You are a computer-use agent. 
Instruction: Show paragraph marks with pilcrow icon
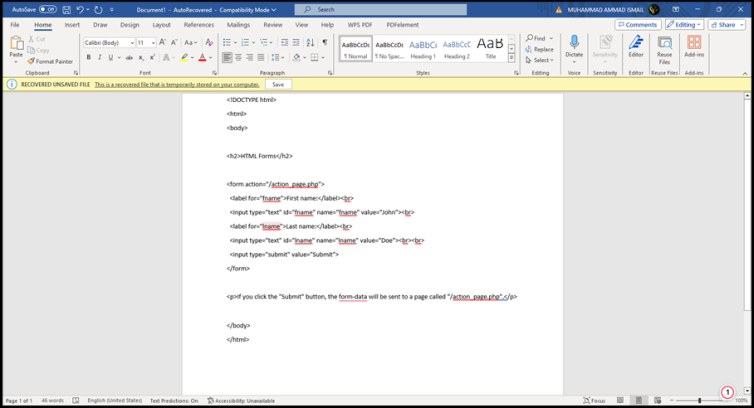324,43
